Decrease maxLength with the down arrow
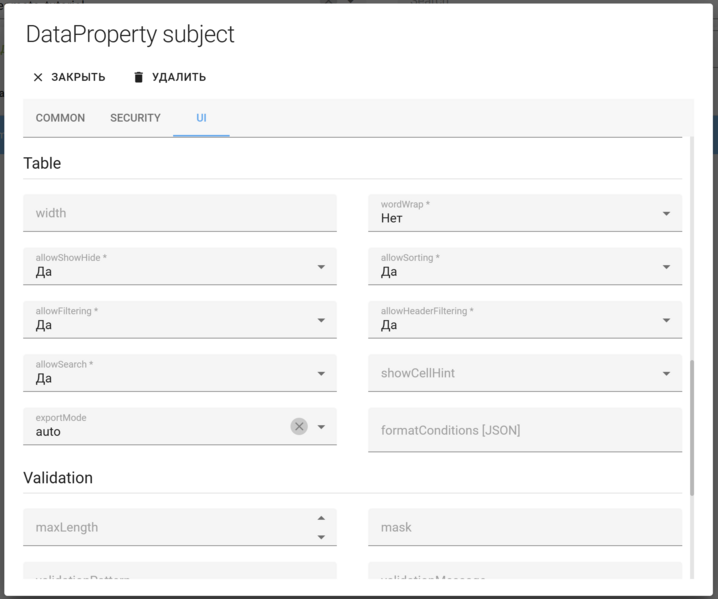 [x=321, y=537]
